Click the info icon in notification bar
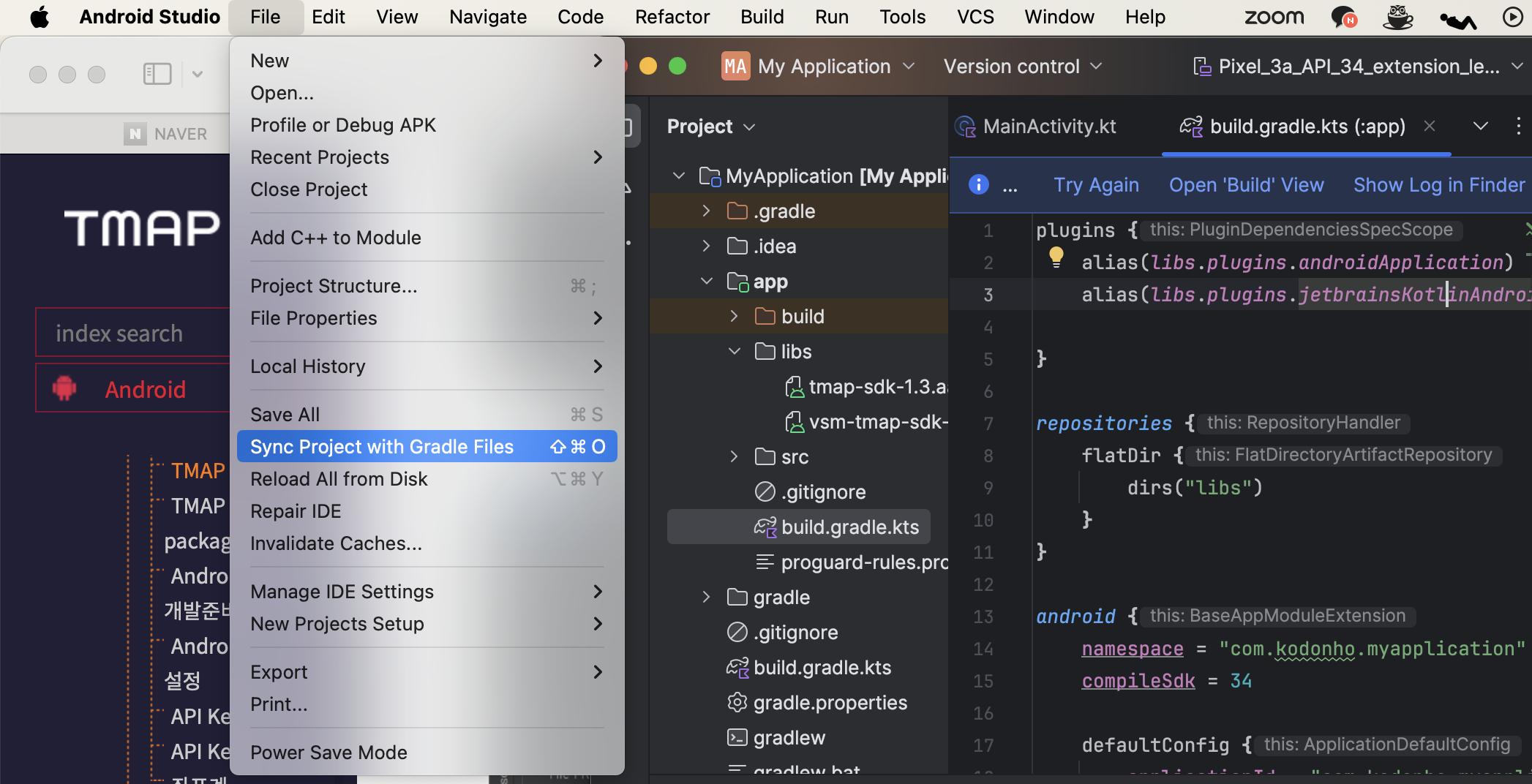Screen dimensions: 1532x784 pyautogui.click(x=978, y=184)
